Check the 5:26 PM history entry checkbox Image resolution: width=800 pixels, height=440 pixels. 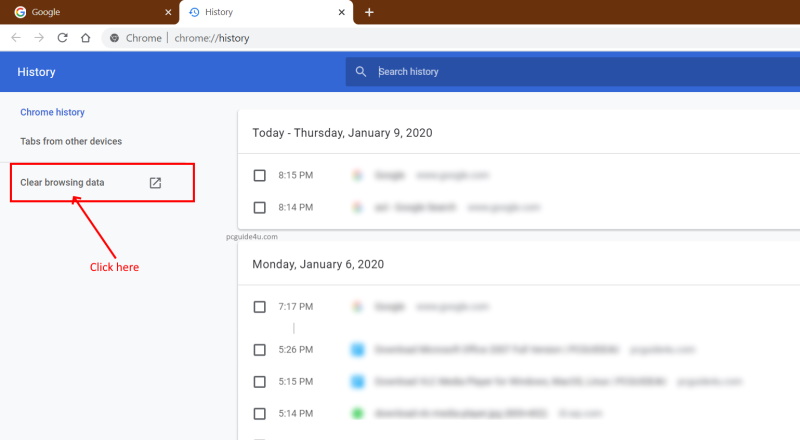[260, 350]
